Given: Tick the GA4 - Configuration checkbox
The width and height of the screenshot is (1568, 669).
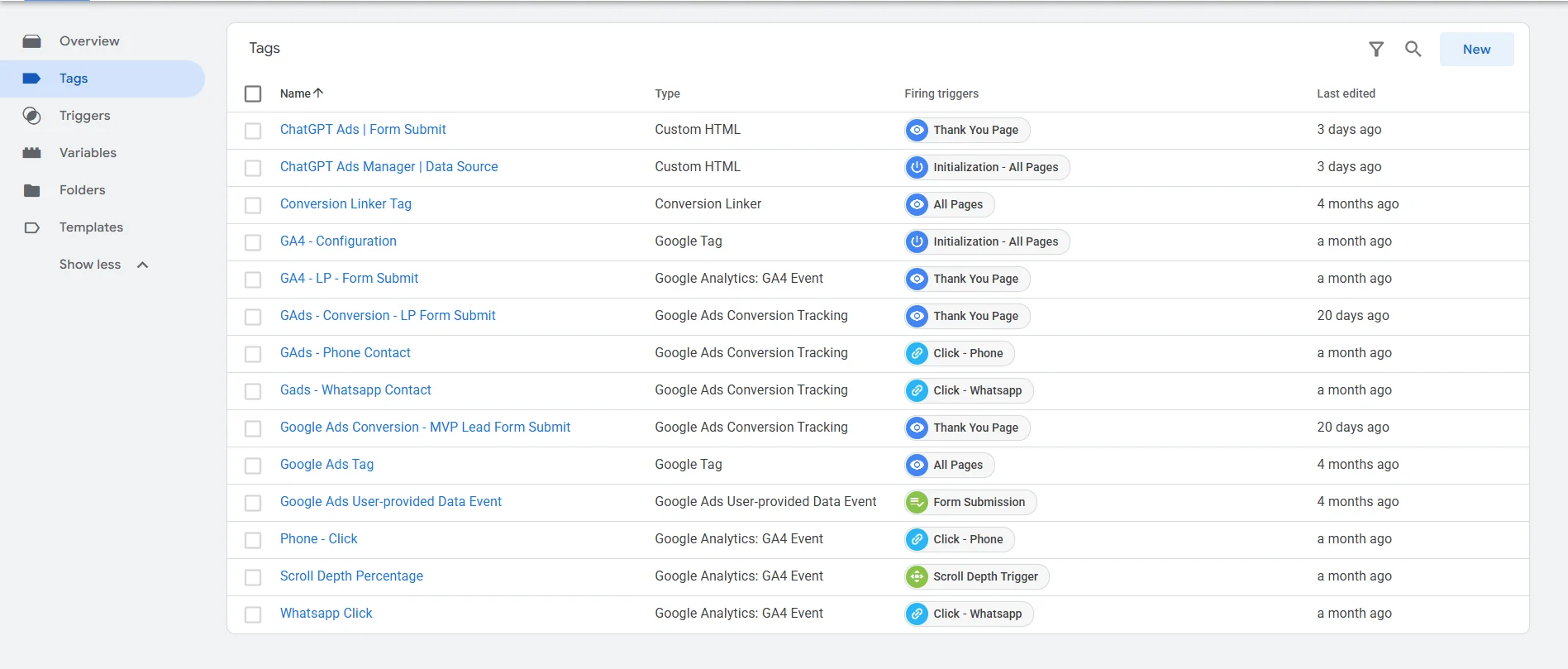Looking at the screenshot, I should coord(253,242).
